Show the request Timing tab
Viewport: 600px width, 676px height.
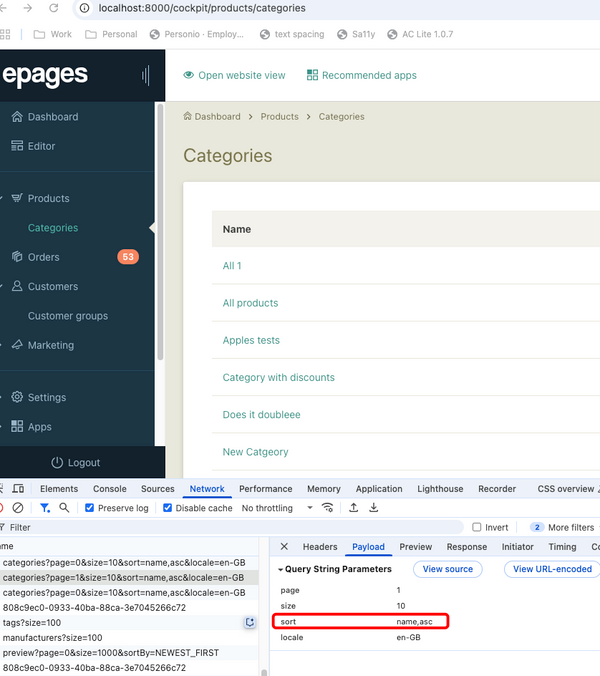tap(562, 547)
